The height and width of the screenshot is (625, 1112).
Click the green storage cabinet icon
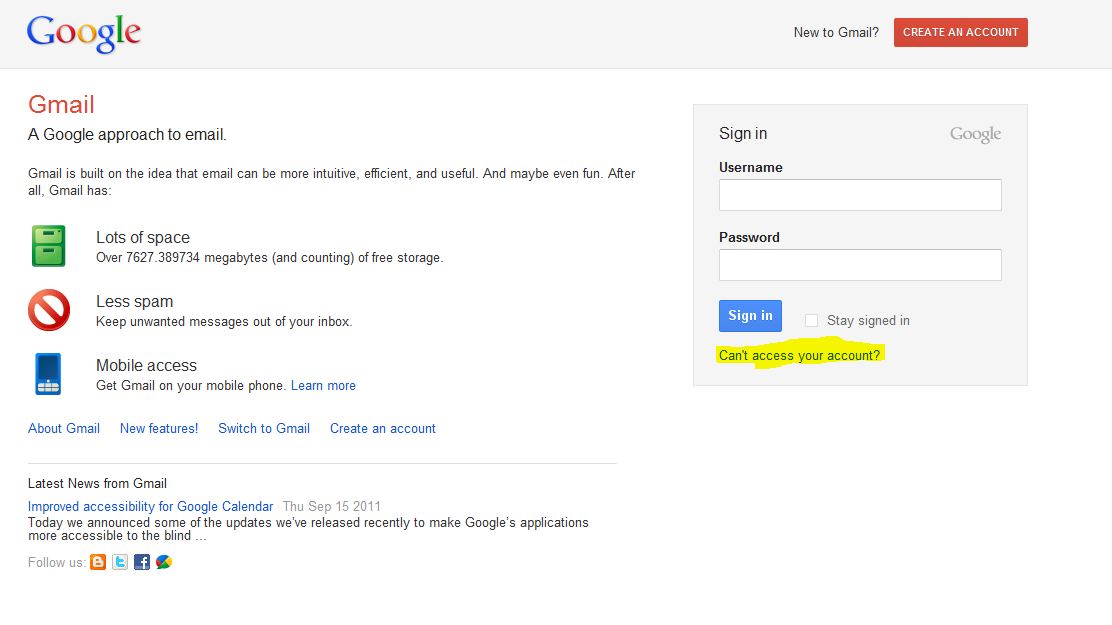[x=48, y=246]
